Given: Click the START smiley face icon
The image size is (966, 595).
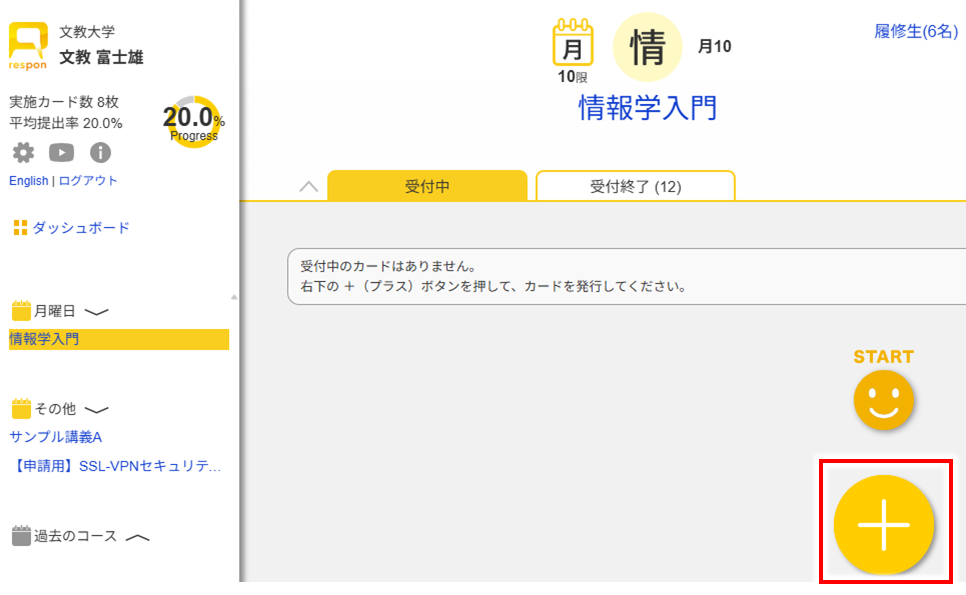Looking at the screenshot, I should tap(883, 399).
